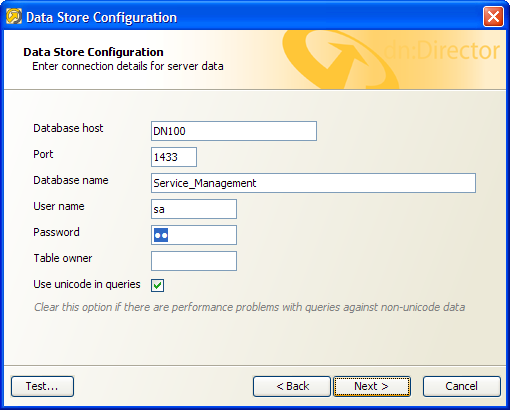Focus the Database host field containing DN100
Image resolution: width=510 pixels, height=410 pixels.
click(x=234, y=131)
